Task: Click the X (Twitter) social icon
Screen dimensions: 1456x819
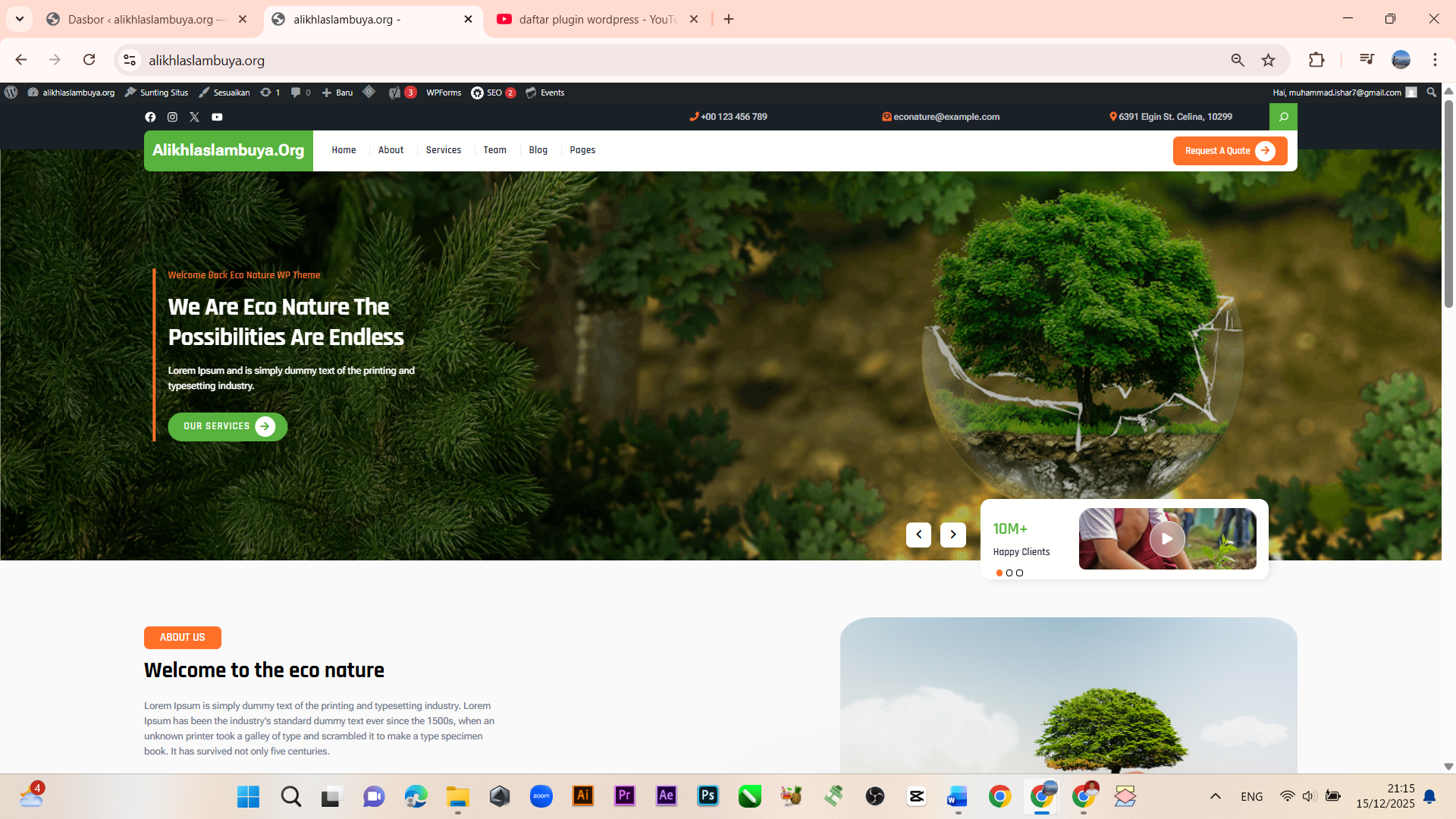Action: click(x=194, y=117)
